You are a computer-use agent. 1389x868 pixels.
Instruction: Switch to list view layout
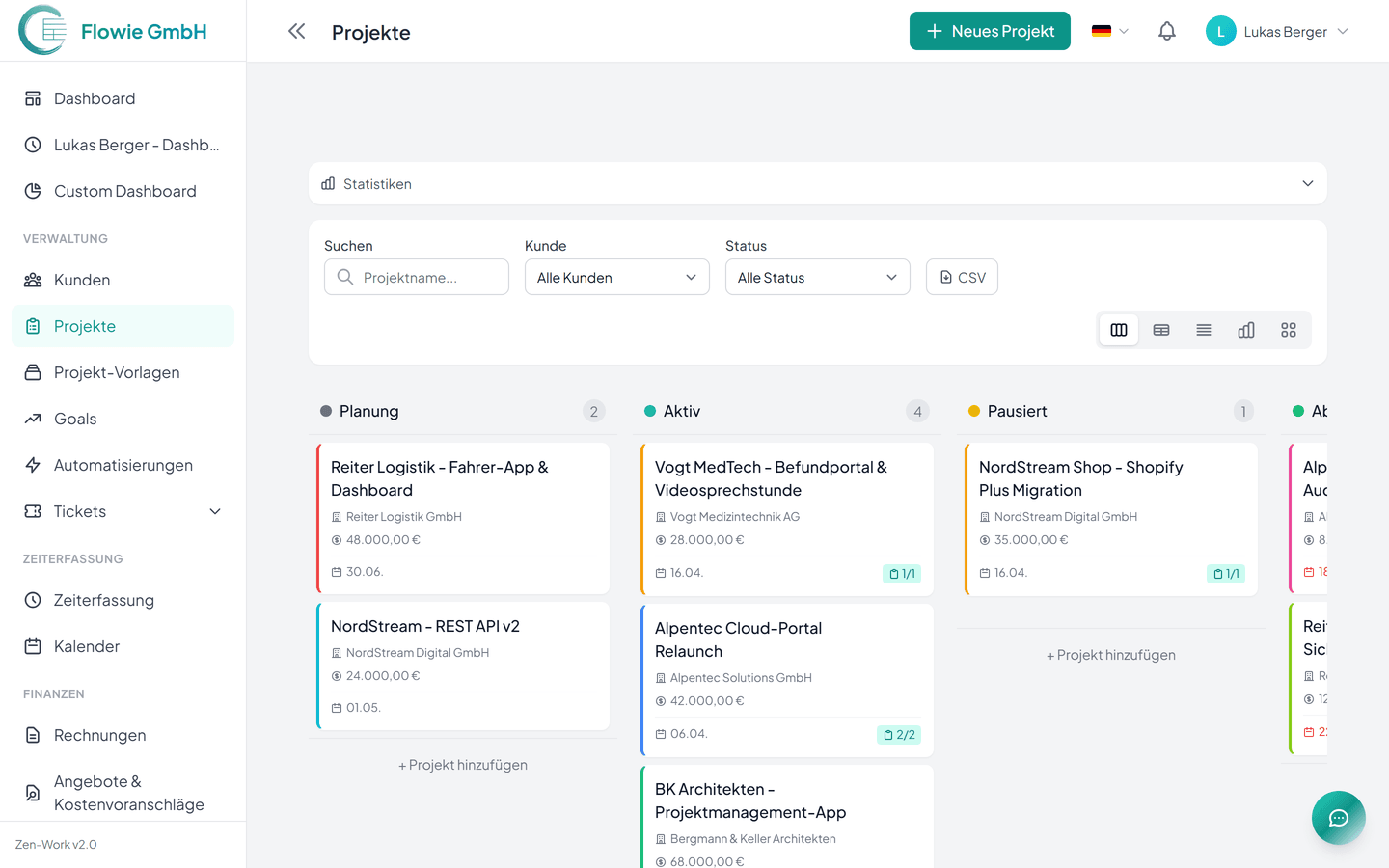click(1204, 330)
